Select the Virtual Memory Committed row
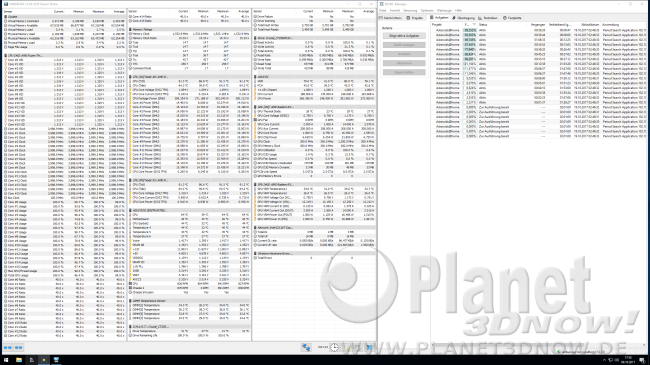 [x=64, y=21]
